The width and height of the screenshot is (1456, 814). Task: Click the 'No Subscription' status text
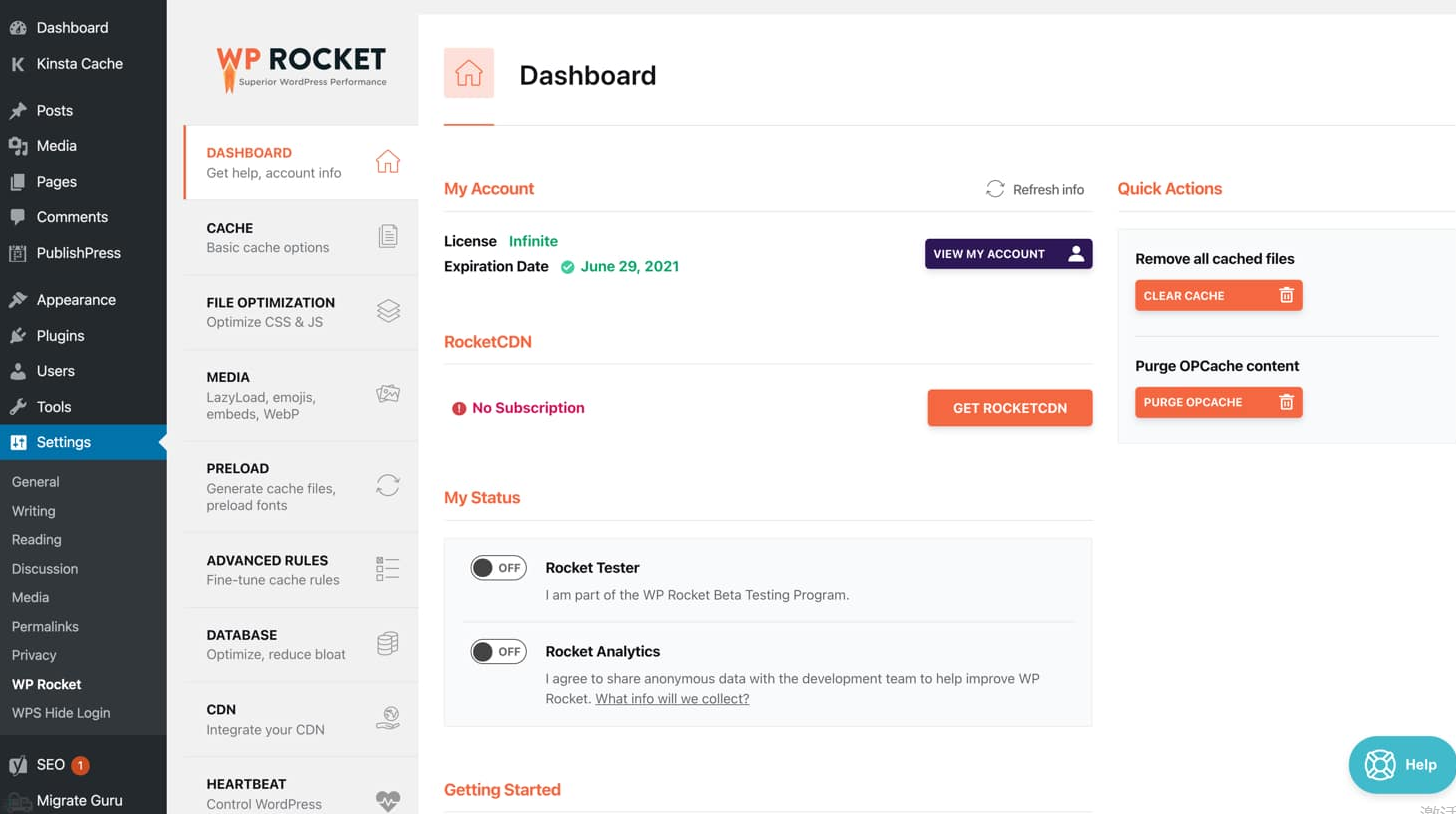[528, 408]
